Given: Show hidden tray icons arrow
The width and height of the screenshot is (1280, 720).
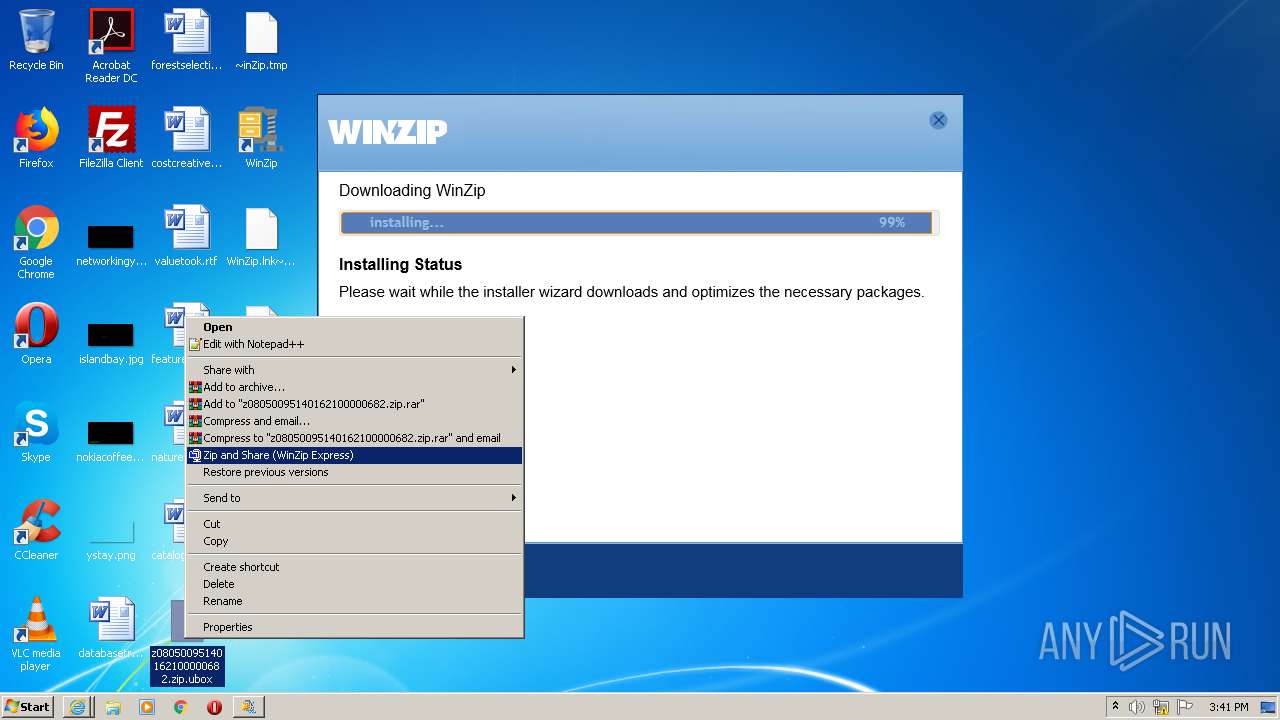Looking at the screenshot, I should point(1115,707).
